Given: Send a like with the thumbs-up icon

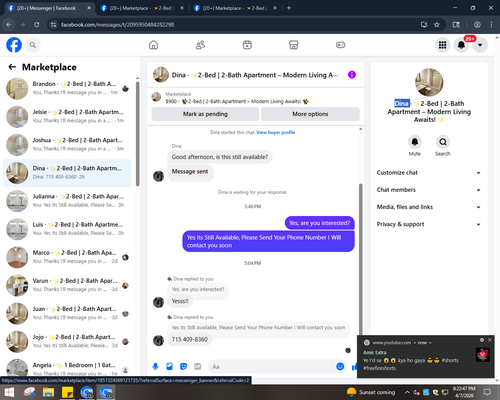Looking at the screenshot, I should coord(354,367).
